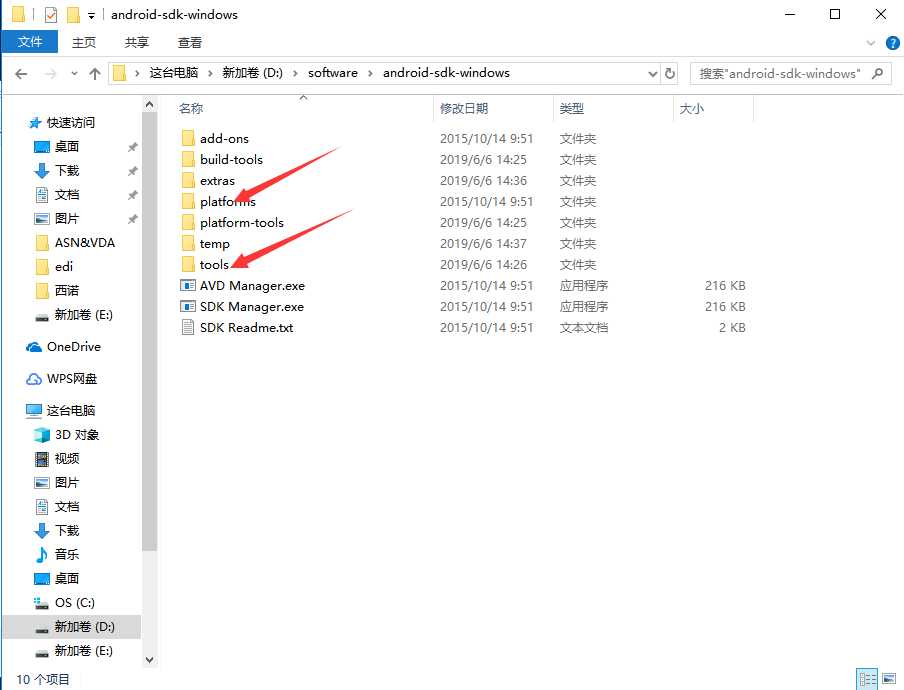904x690 pixels.
Task: Refresh the current folder view
Action: coord(669,74)
